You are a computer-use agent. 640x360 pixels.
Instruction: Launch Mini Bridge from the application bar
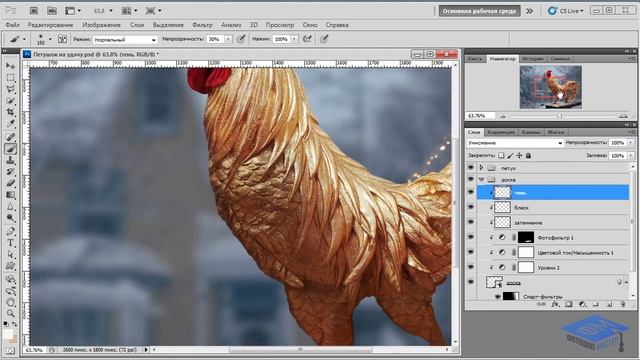52,11
